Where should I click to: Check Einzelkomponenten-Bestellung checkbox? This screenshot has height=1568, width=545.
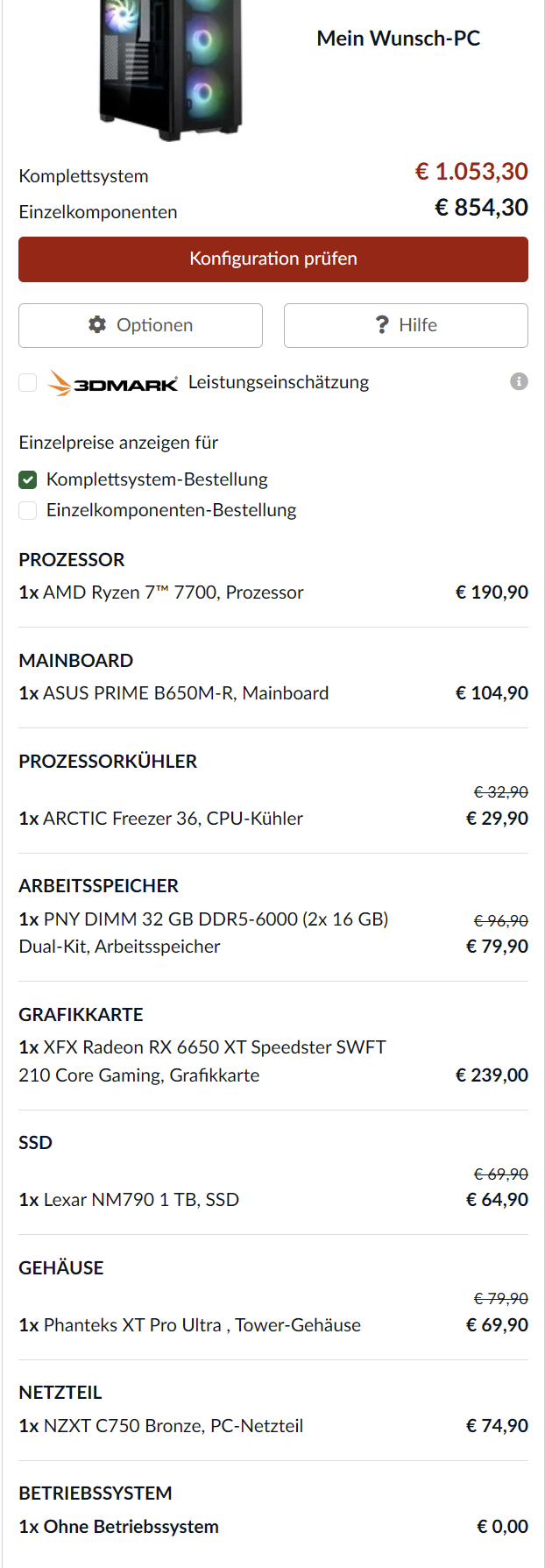28,510
